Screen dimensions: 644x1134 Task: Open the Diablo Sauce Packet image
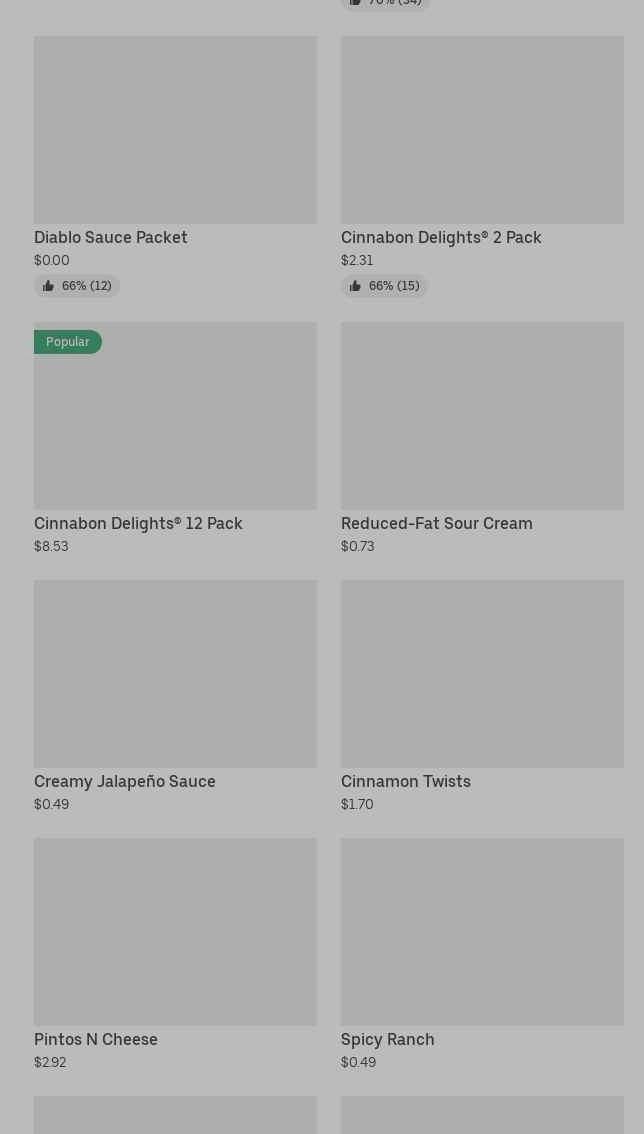pyautogui.click(x=175, y=130)
